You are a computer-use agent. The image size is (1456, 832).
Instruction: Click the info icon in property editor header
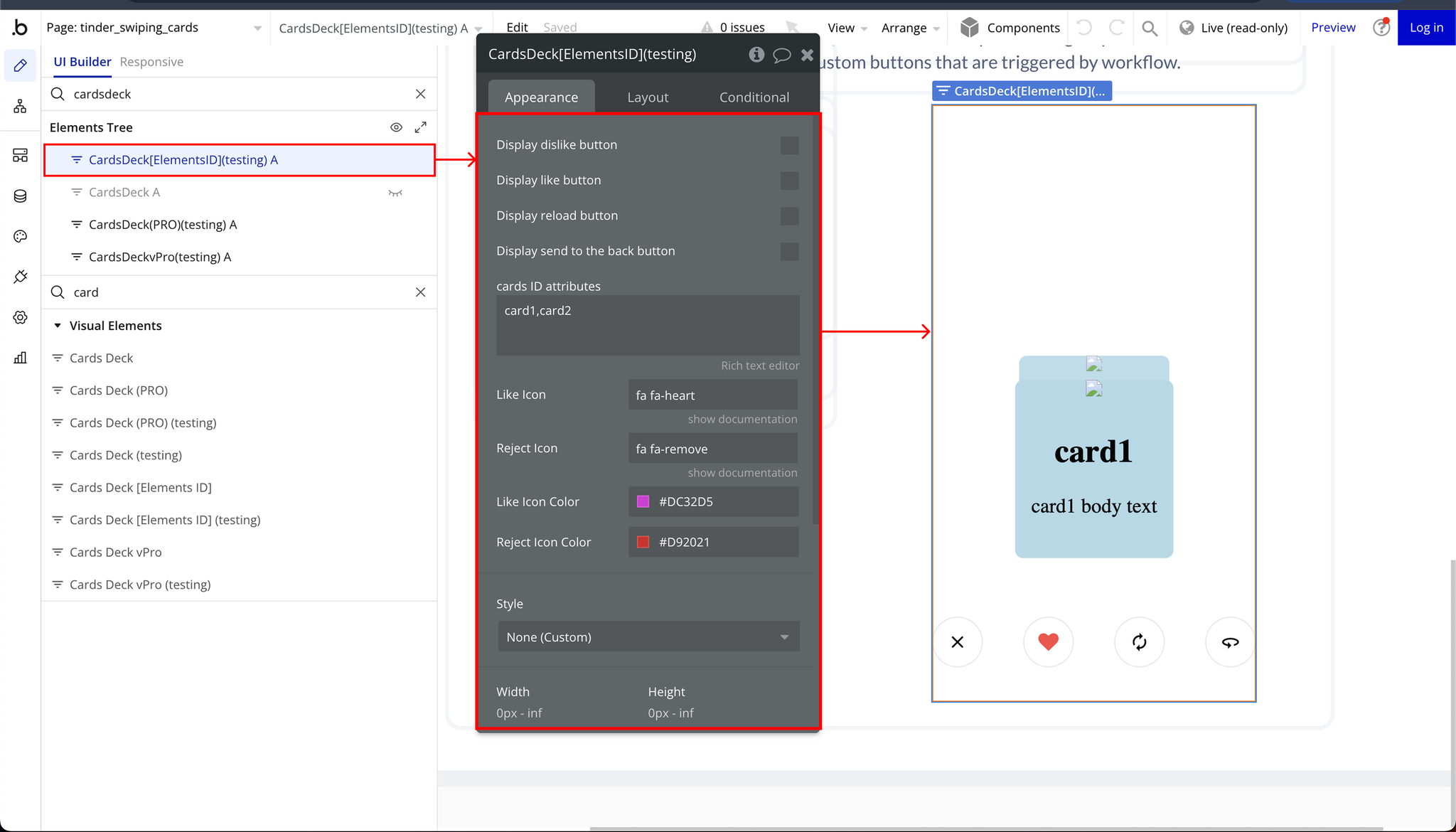point(756,55)
